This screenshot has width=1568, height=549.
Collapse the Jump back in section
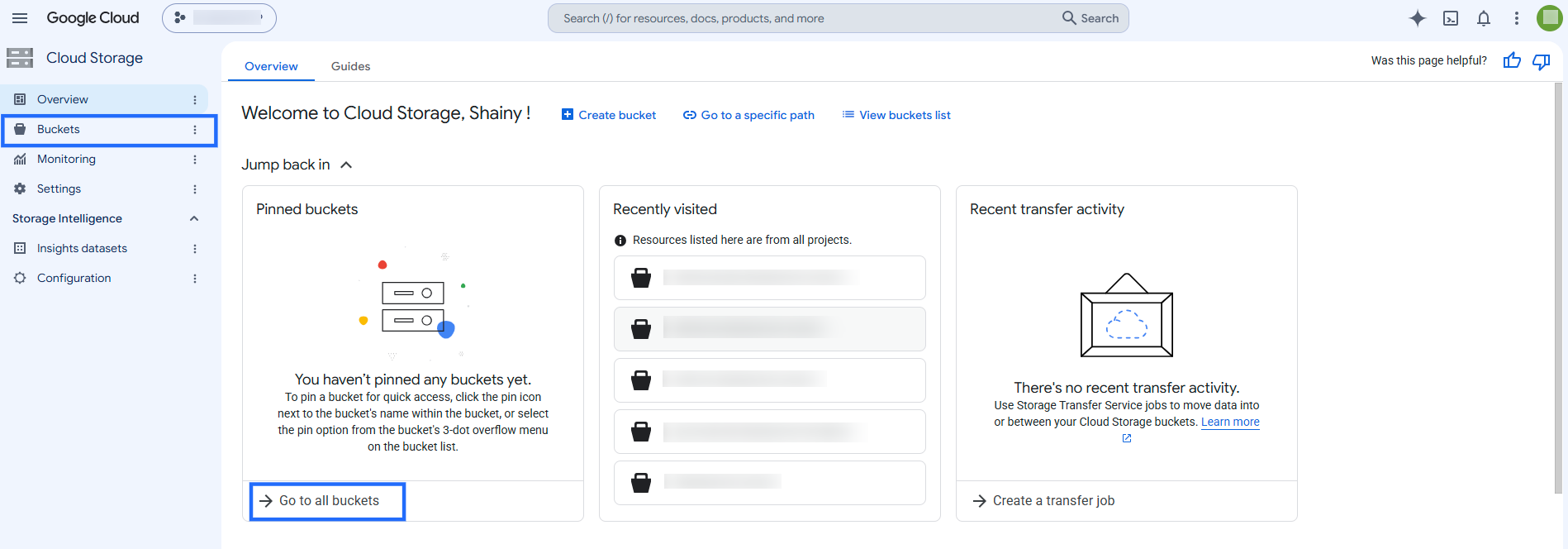pyautogui.click(x=346, y=165)
